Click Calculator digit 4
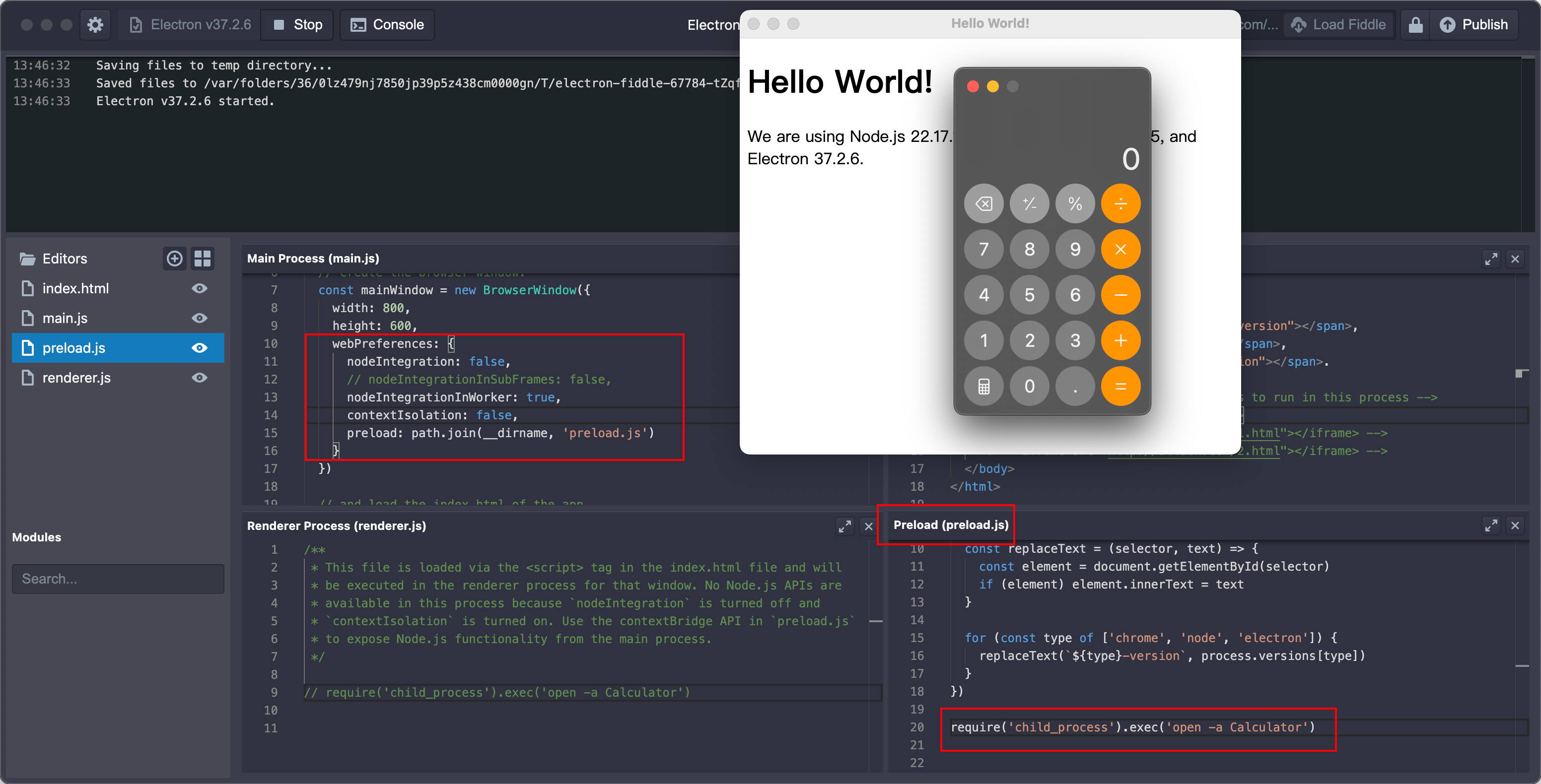 (984, 295)
